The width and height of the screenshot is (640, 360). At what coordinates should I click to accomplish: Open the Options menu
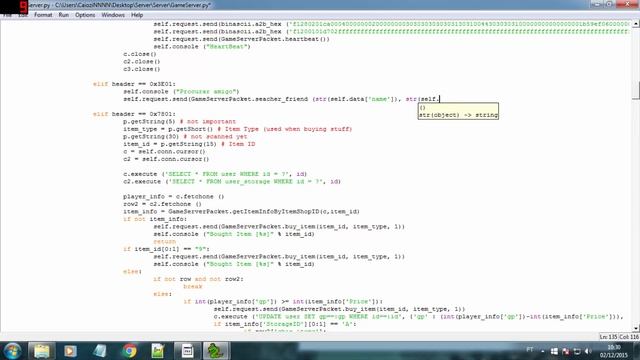pyautogui.click(x=85, y=15)
